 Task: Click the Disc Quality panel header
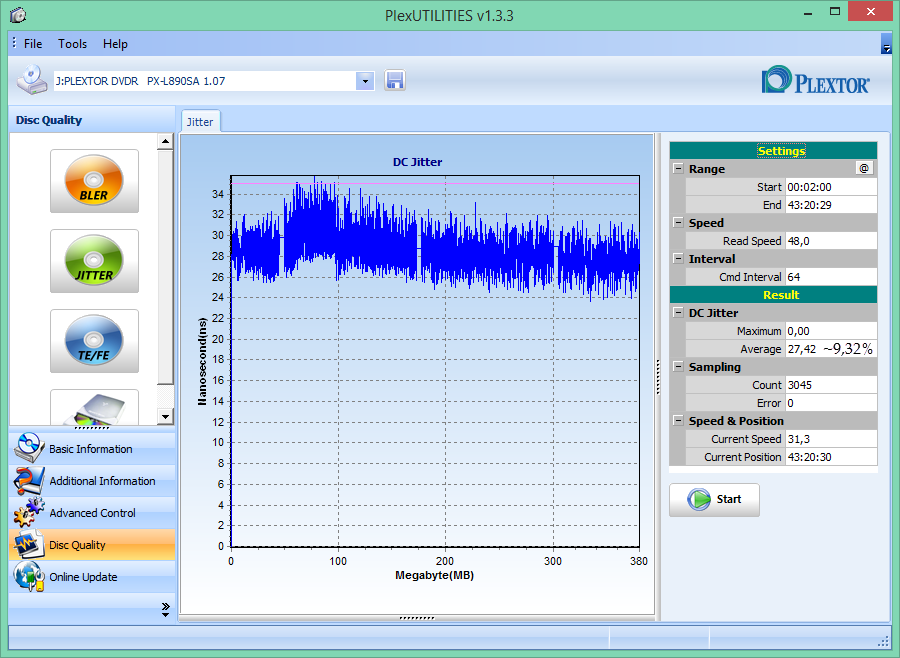click(x=92, y=120)
